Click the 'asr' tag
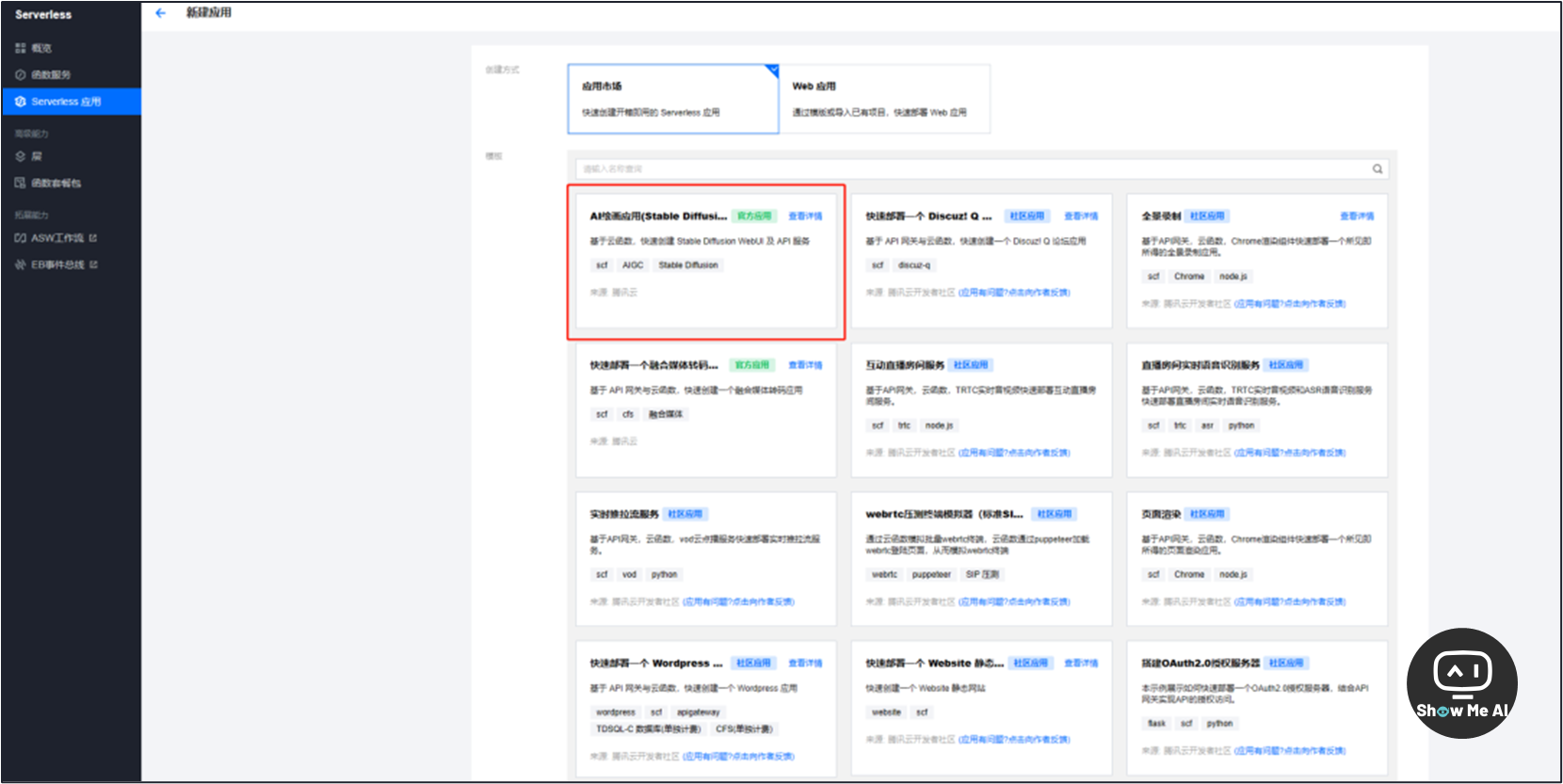This screenshot has width=1563, height=784. (x=1207, y=425)
